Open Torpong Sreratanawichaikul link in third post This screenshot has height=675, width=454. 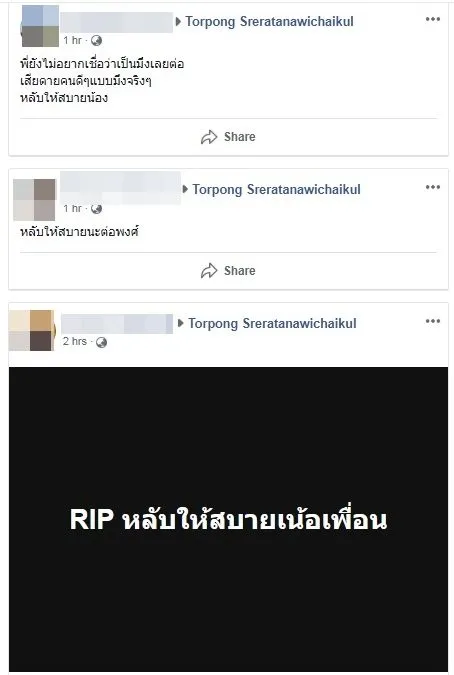[272, 323]
